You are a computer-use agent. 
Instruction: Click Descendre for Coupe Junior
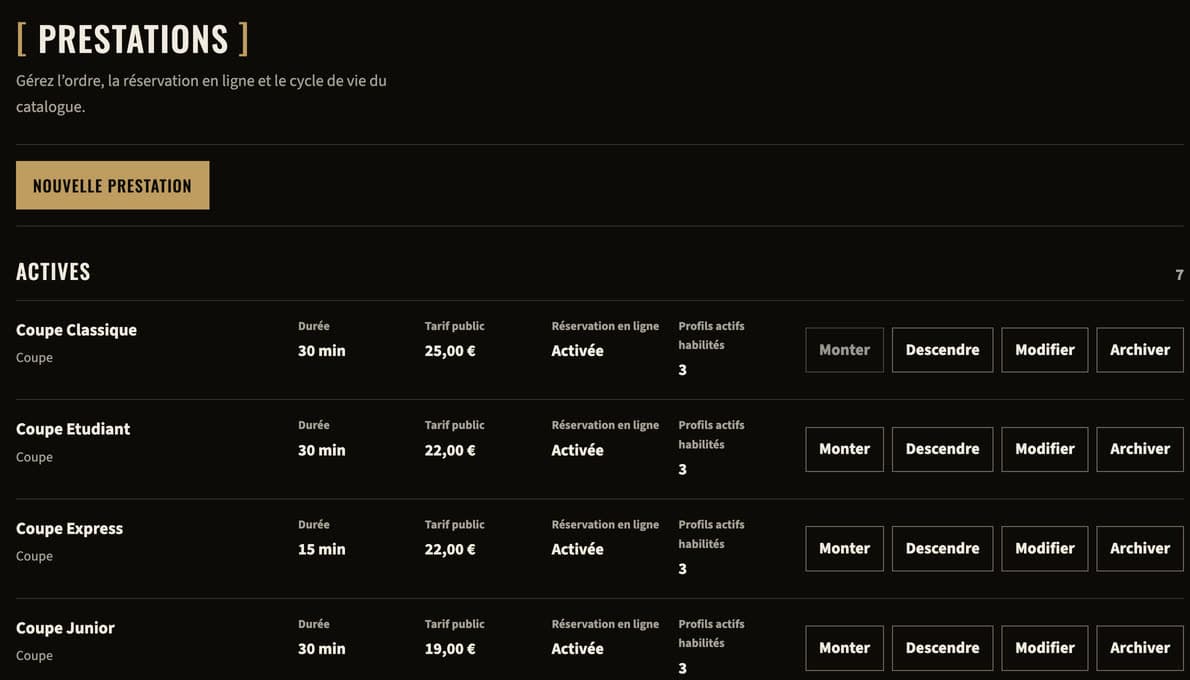click(943, 648)
